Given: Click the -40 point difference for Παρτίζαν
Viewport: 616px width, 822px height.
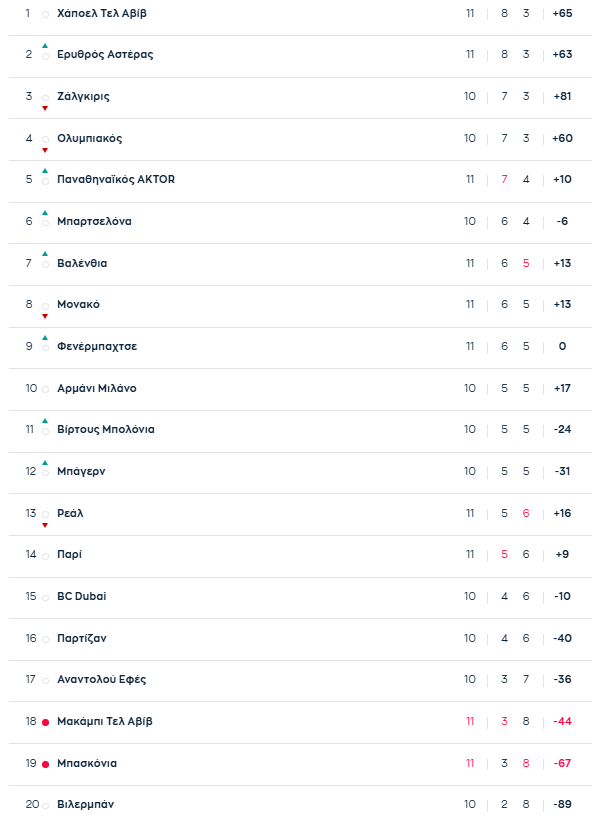Looking at the screenshot, I should (562, 638).
